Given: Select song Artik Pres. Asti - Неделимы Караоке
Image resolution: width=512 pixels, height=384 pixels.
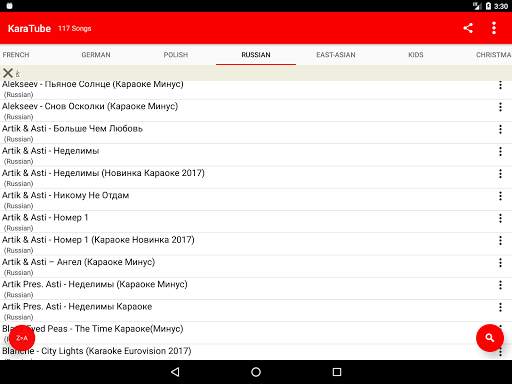Looking at the screenshot, I should pyautogui.click(x=256, y=311).
